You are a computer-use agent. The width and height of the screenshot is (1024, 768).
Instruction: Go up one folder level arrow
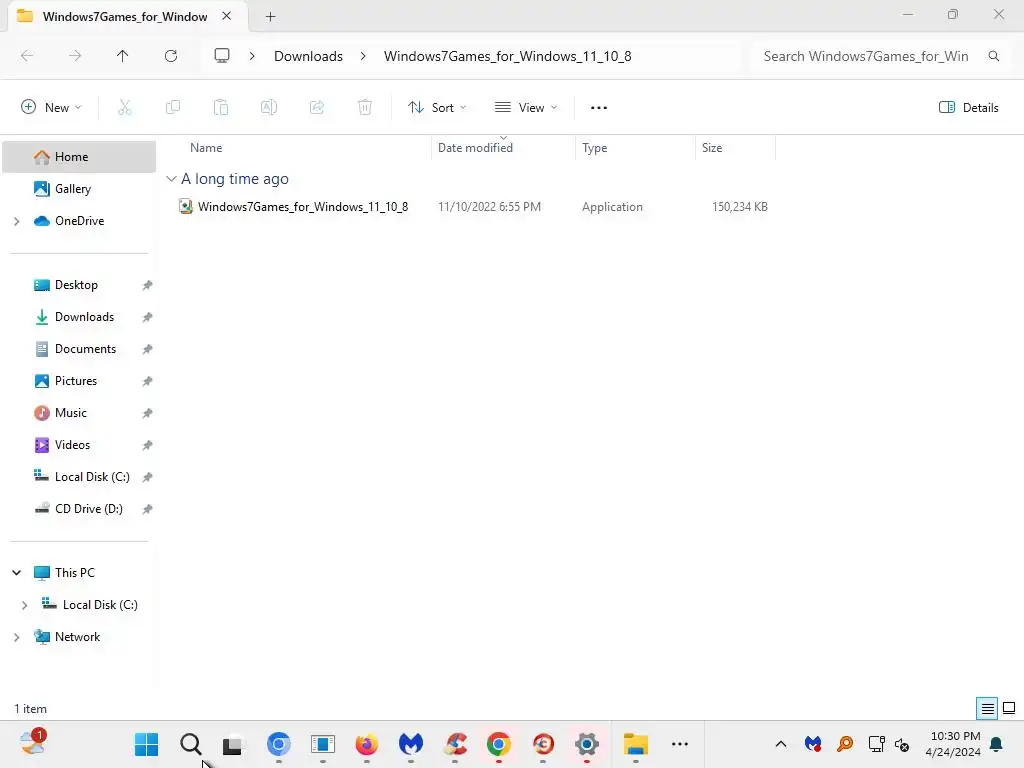click(x=123, y=56)
